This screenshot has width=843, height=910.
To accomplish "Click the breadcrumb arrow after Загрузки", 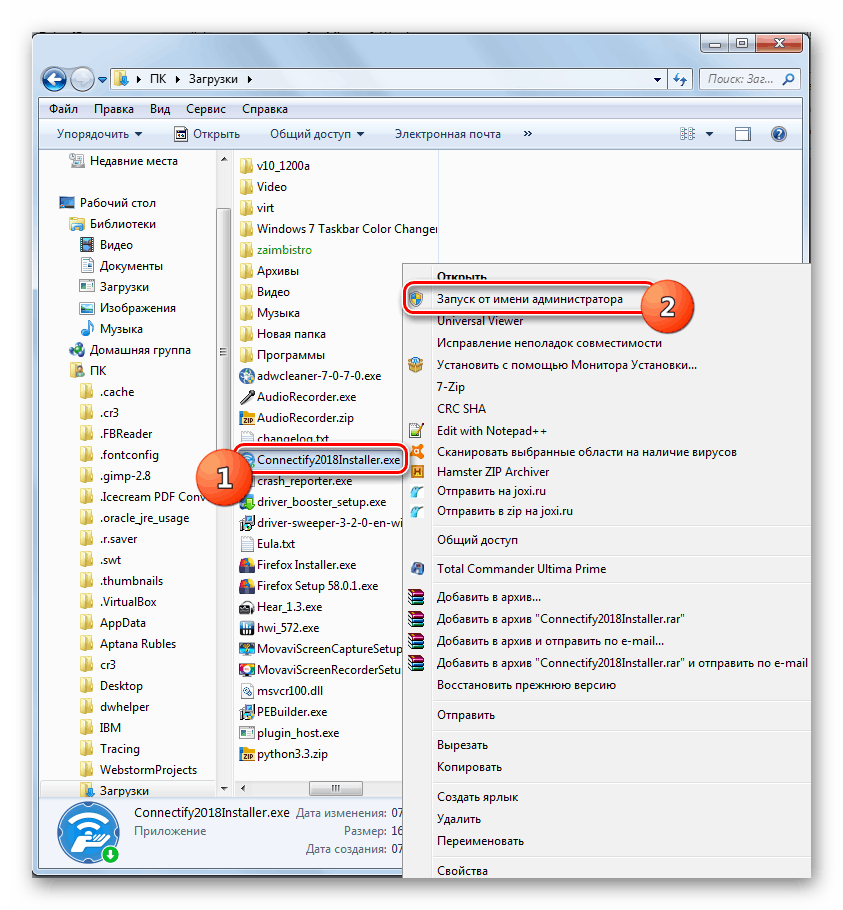I will (249, 79).
